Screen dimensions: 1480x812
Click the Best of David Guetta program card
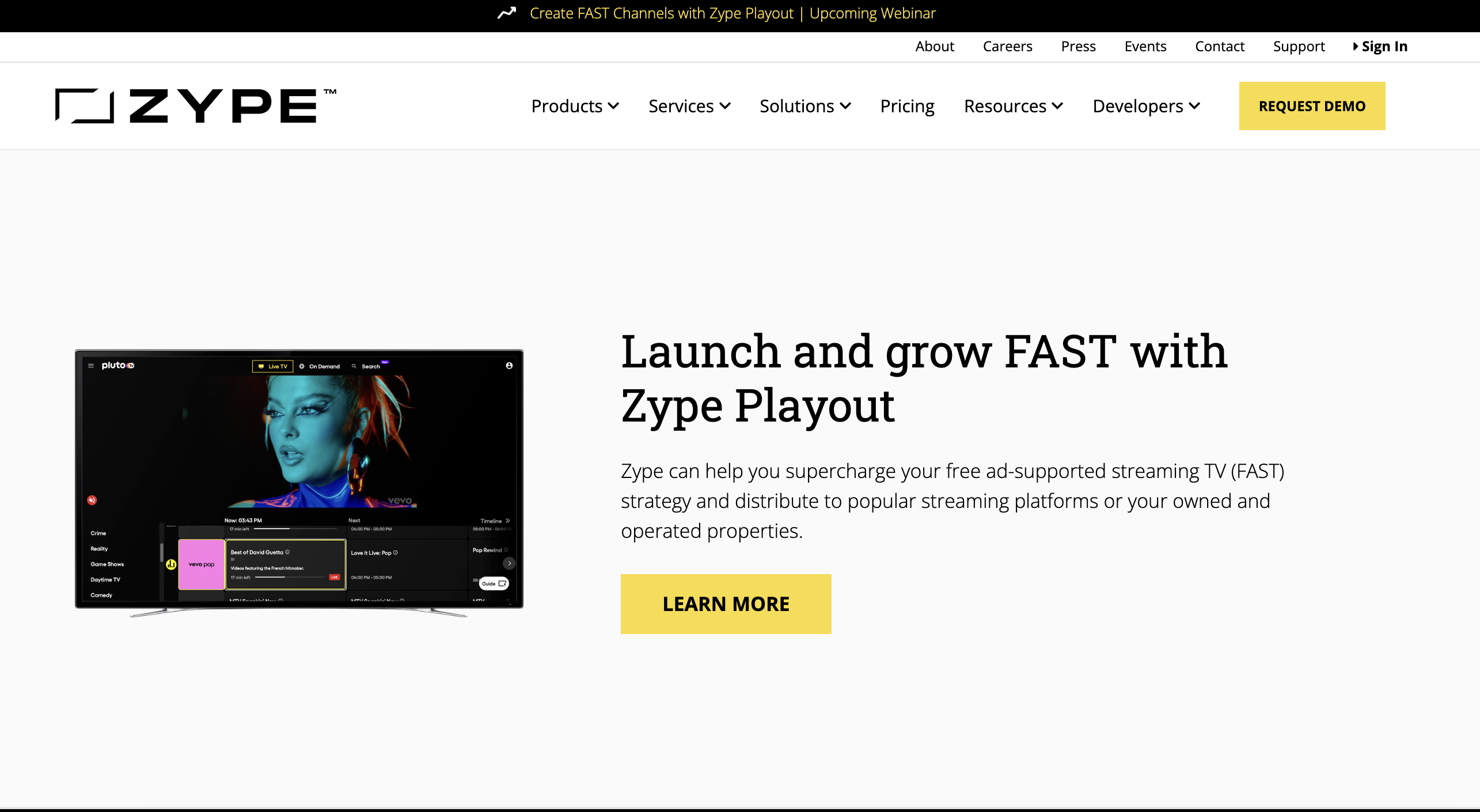tap(286, 564)
